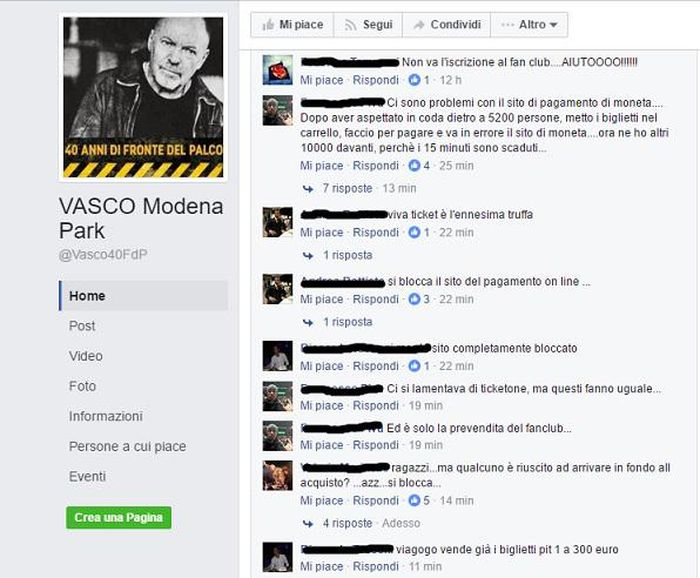Click the like icon showing 4 likes

[414, 166]
